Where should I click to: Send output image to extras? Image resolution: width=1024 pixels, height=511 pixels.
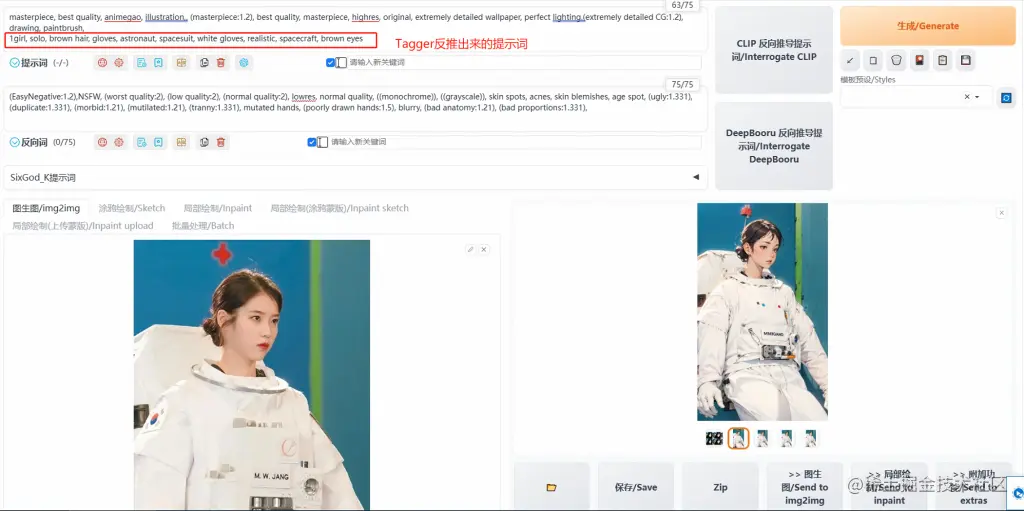[x=973, y=487]
